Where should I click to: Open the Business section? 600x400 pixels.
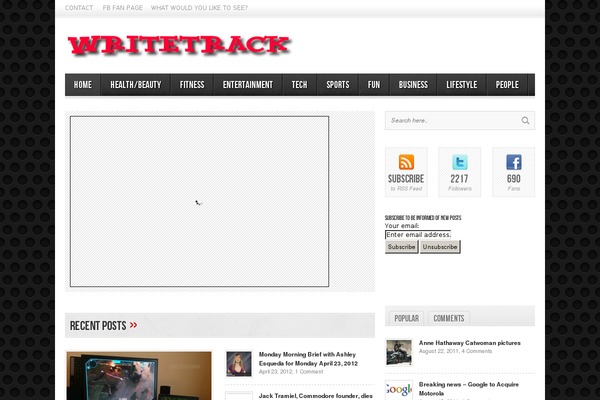pos(413,85)
